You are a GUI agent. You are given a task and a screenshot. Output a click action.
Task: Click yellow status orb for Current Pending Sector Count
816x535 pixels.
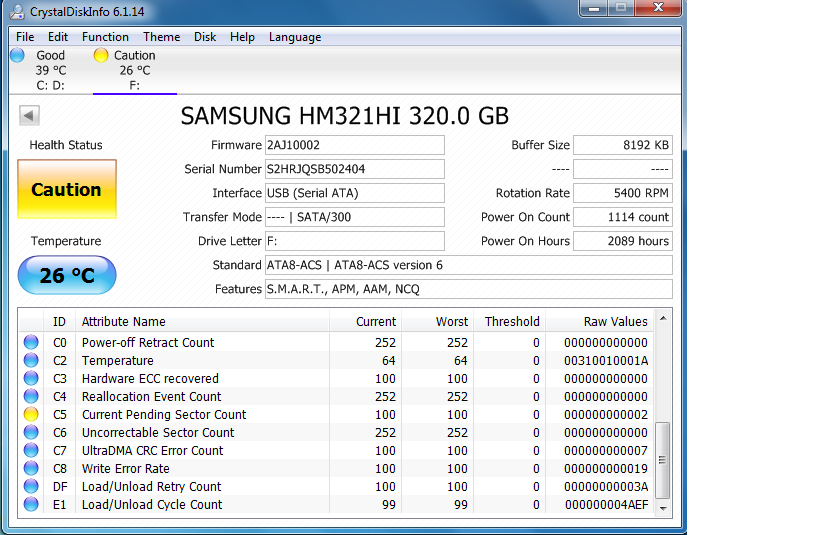[31, 415]
